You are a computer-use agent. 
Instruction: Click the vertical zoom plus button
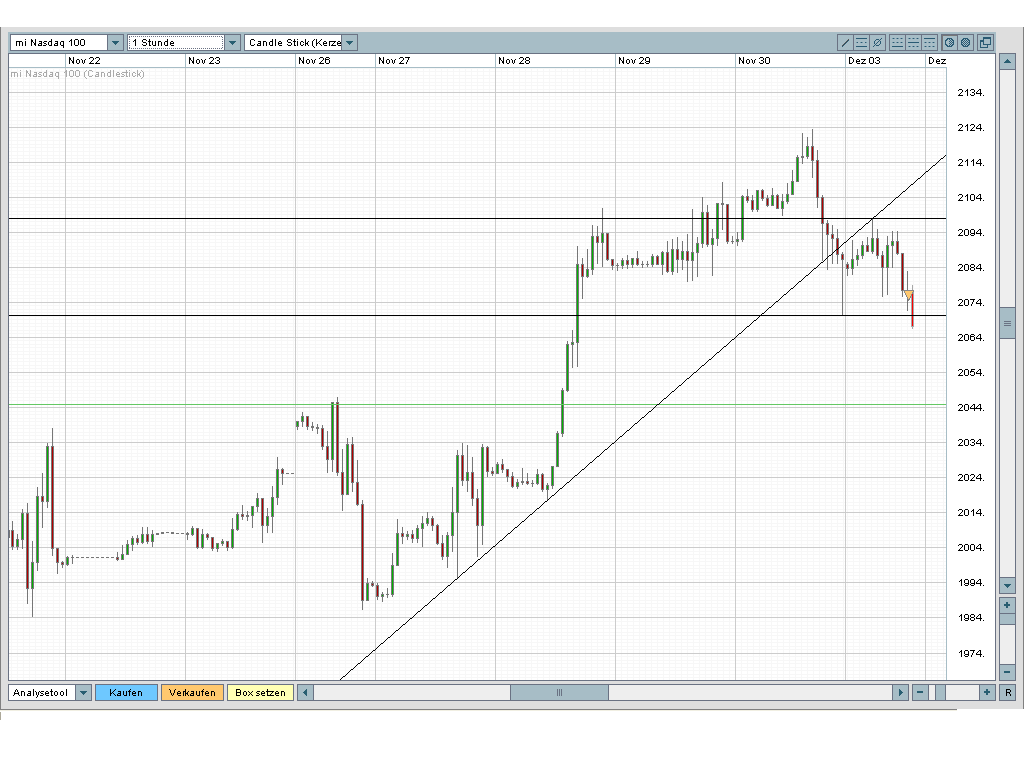coord(1007,605)
